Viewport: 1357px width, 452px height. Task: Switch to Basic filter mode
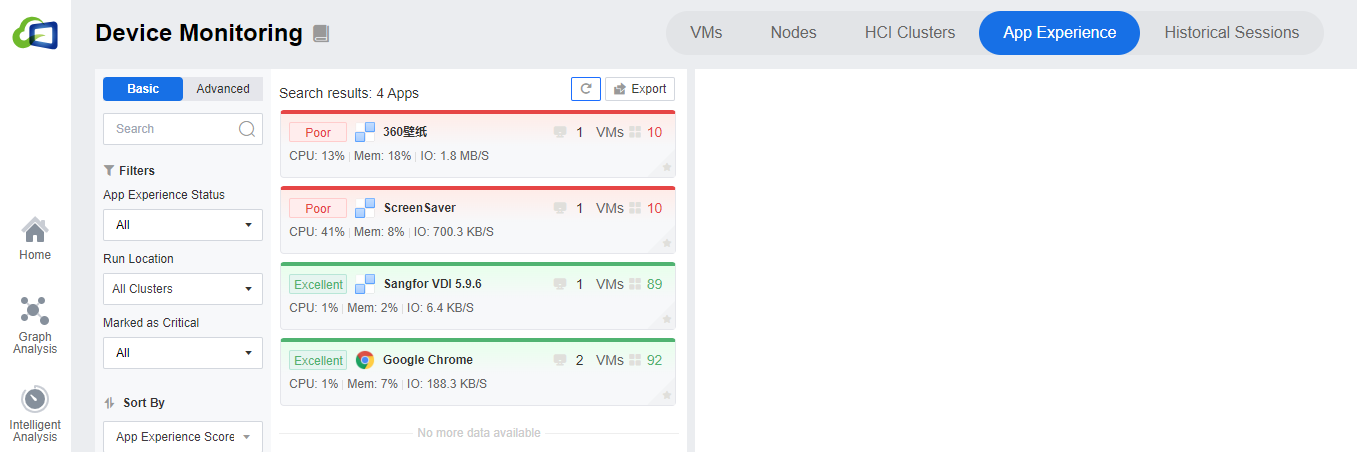pos(143,89)
